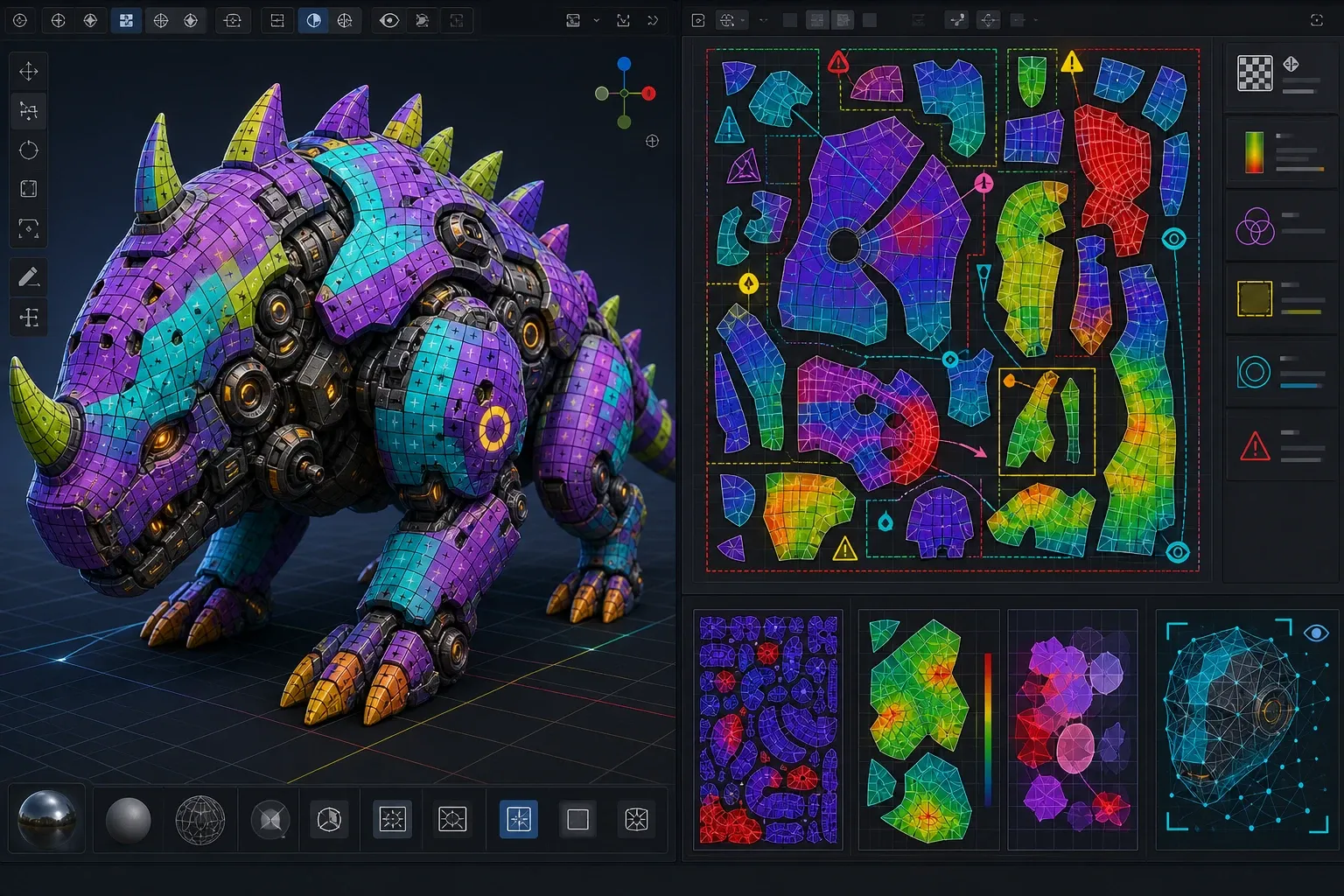Screen dimensions: 1344x896
Task: Open the dropdown arrow beside the viewport layout icon
Action: (597, 20)
